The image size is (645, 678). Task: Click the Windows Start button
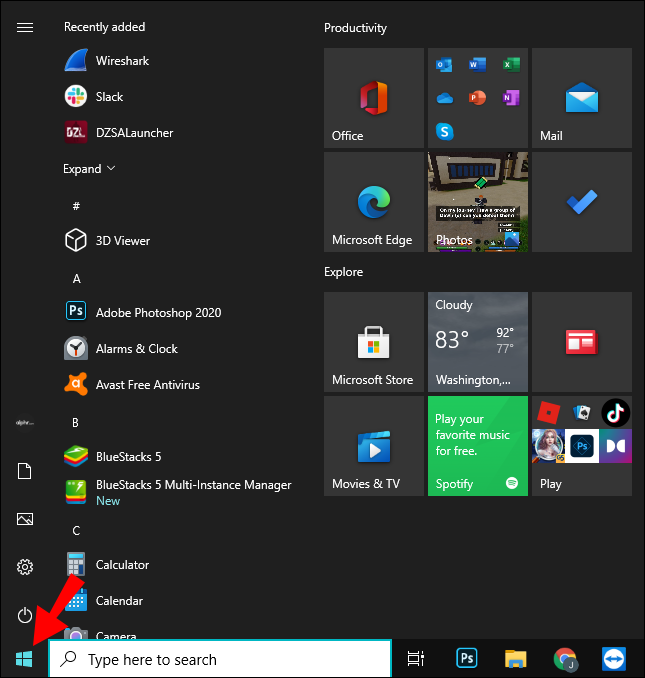24,659
